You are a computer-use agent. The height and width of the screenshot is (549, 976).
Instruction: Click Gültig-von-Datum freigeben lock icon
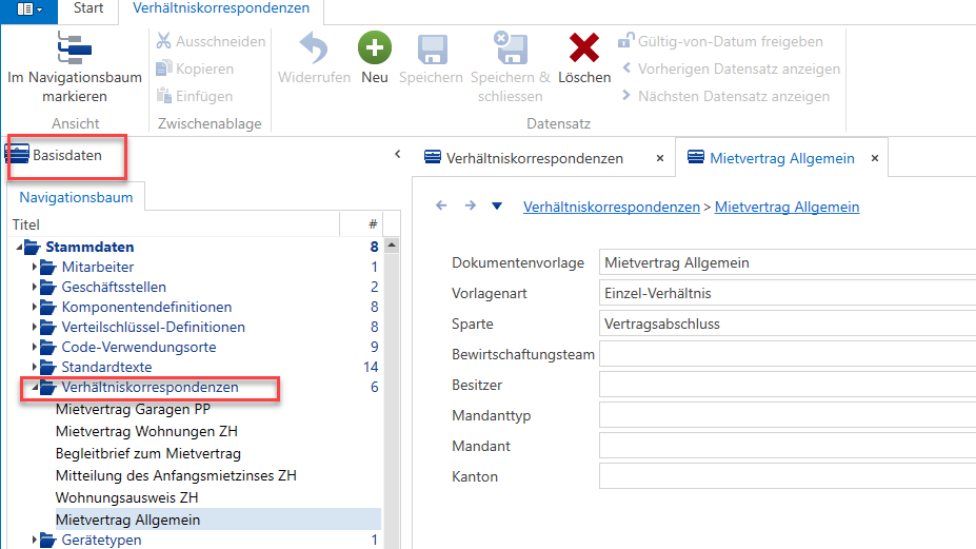pos(626,40)
